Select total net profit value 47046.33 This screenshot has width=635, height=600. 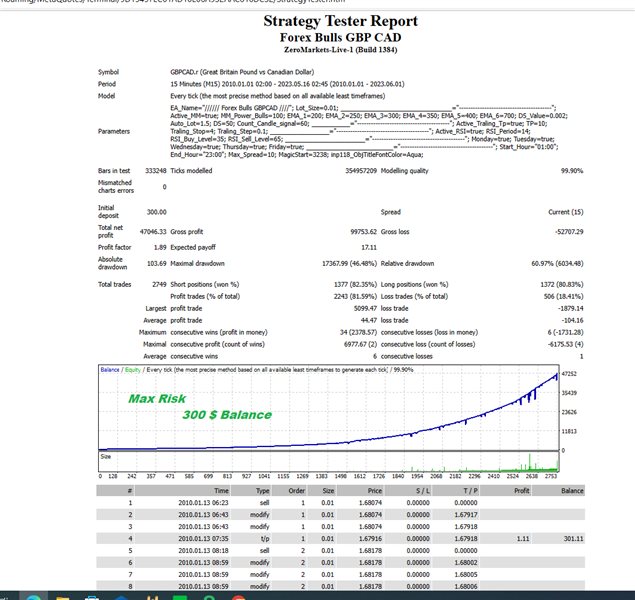(153, 232)
